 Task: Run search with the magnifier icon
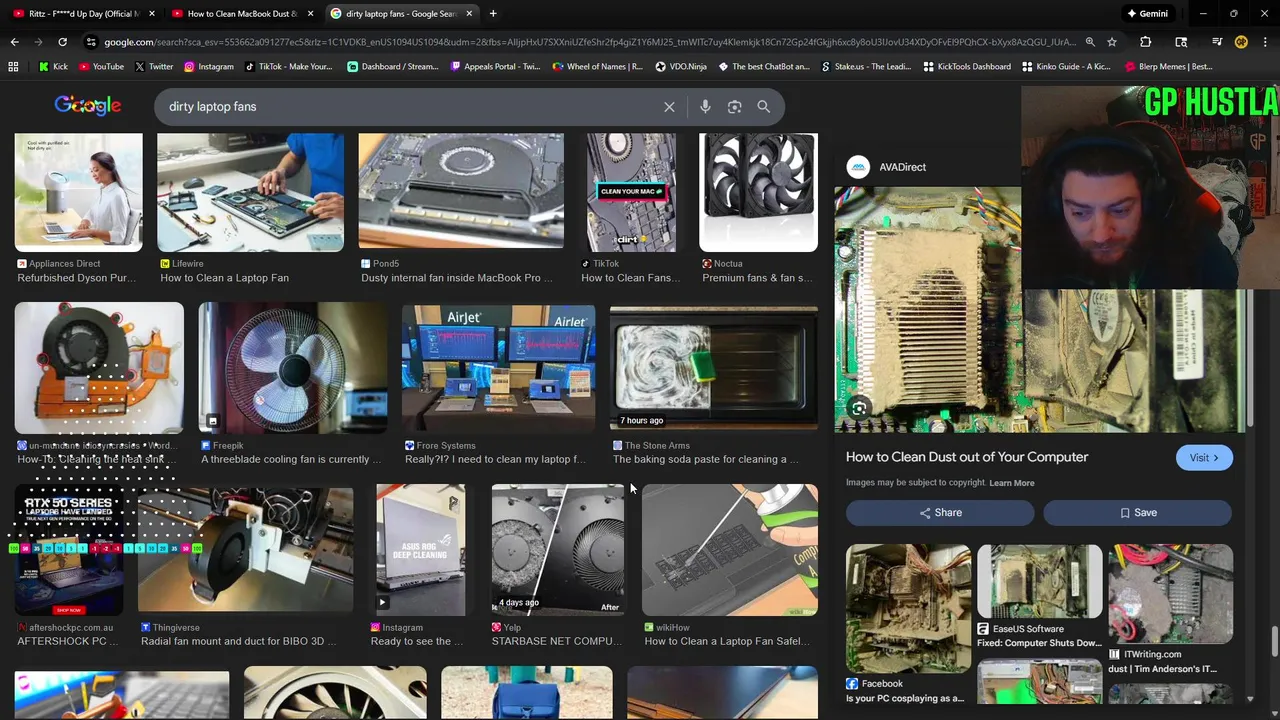point(764,107)
